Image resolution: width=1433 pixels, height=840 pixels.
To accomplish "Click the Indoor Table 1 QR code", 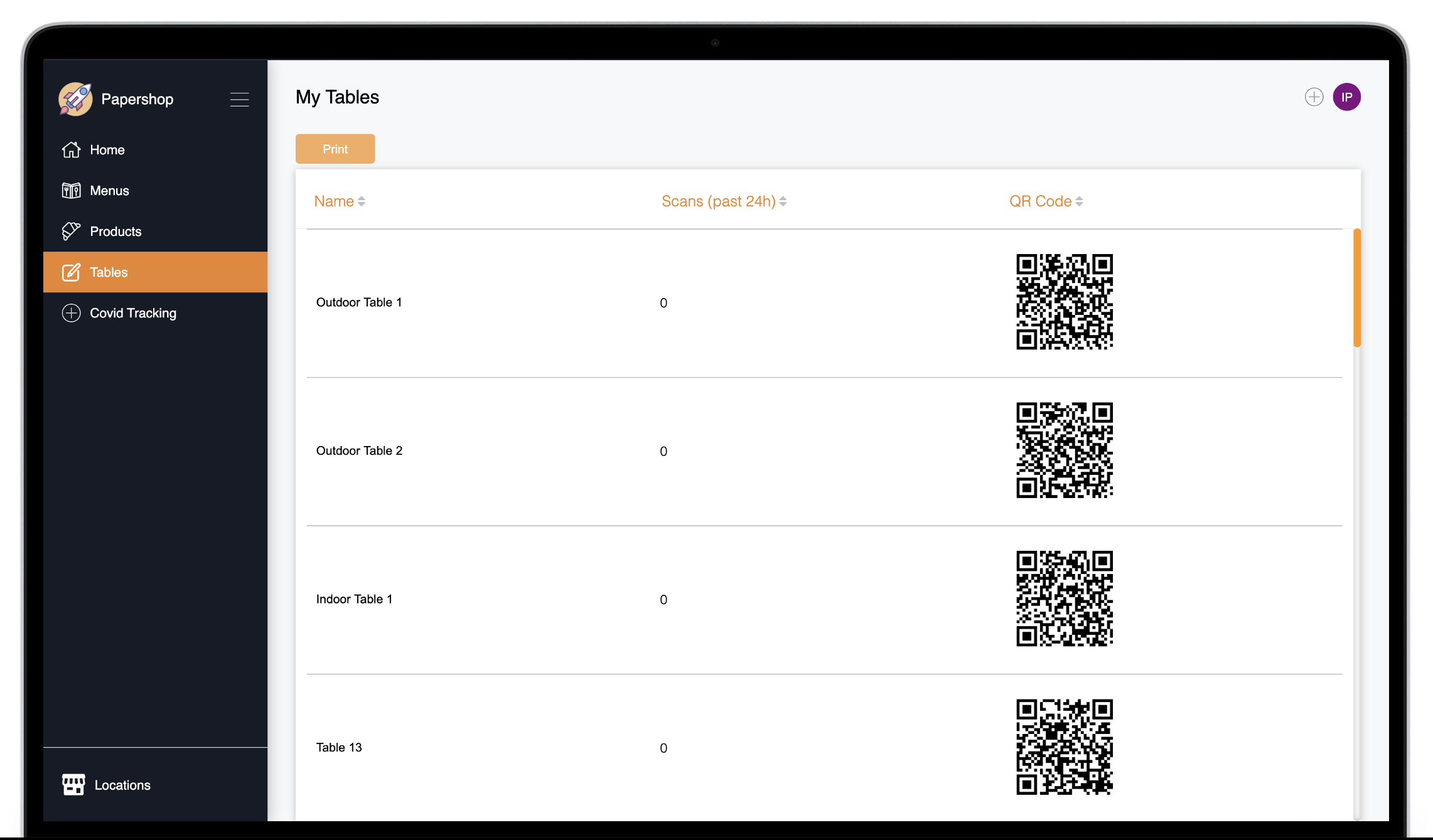I will [x=1064, y=598].
